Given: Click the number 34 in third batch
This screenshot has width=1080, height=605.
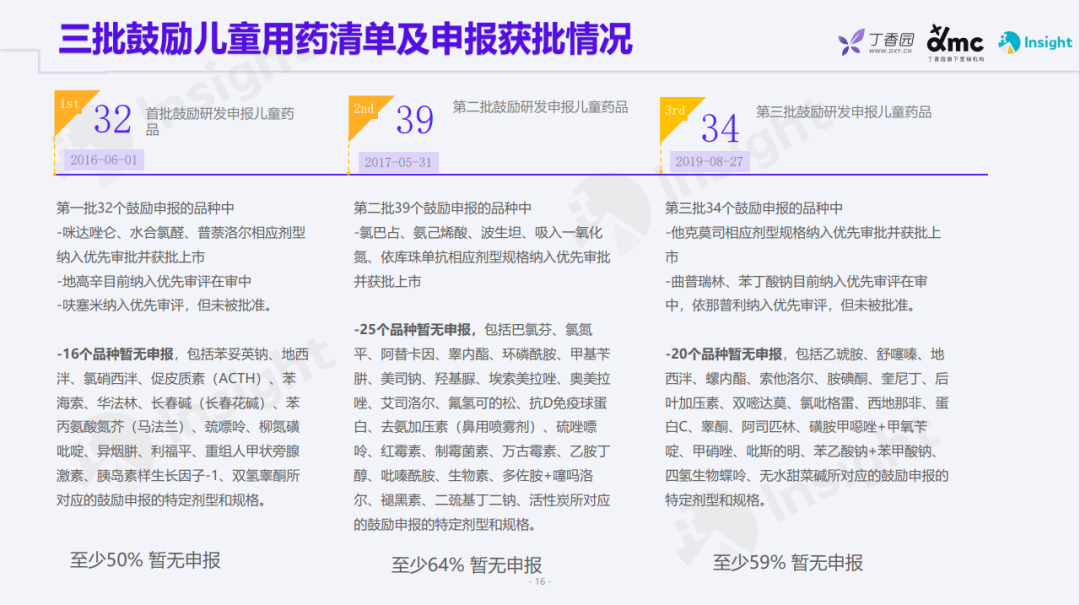Looking at the screenshot, I should (720, 127).
